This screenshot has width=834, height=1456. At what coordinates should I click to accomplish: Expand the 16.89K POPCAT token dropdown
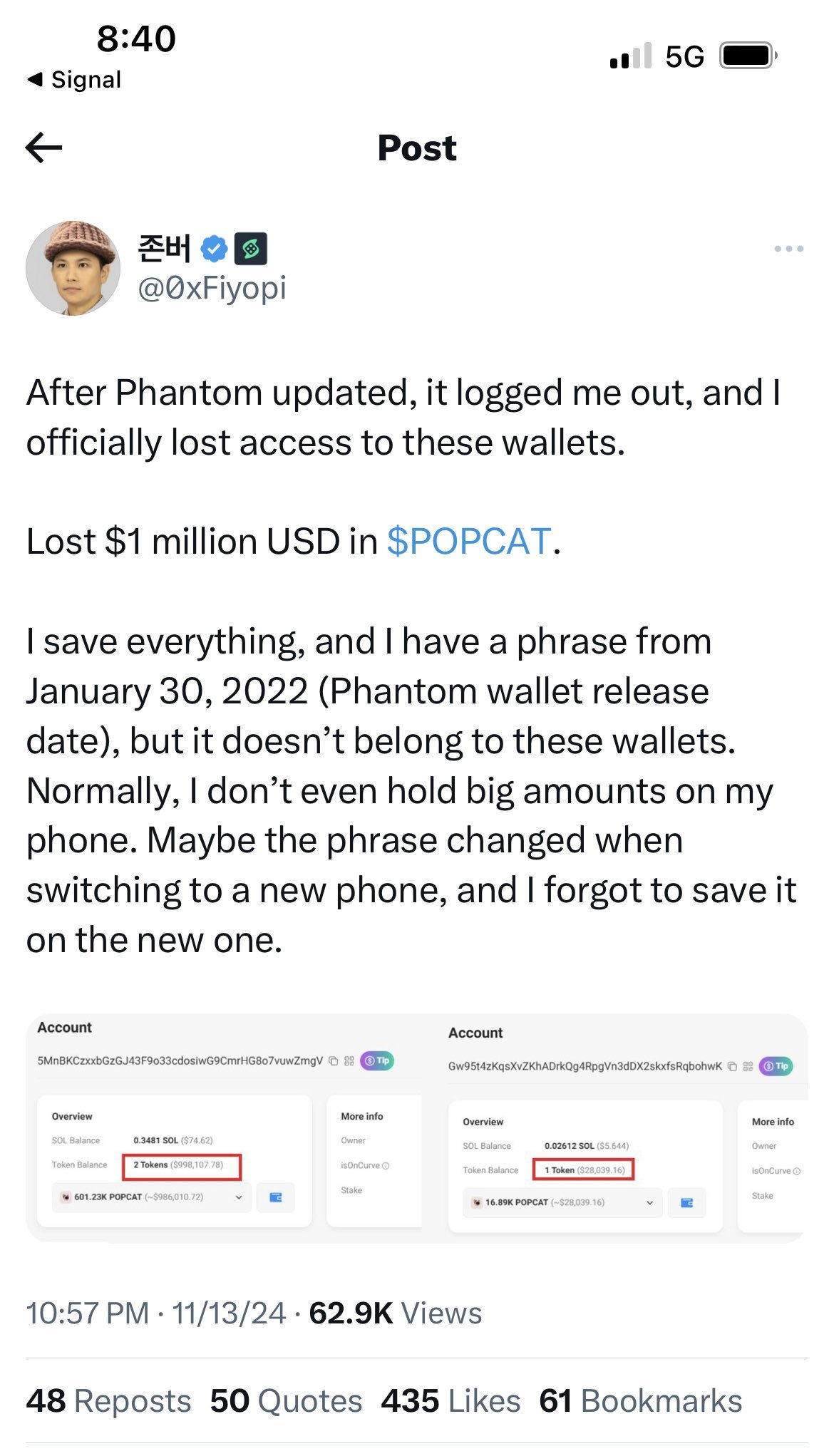[649, 1203]
